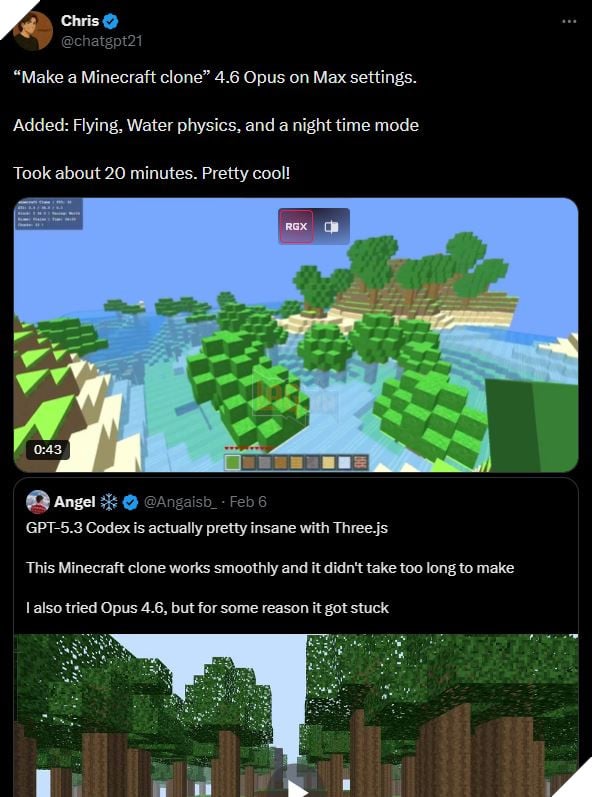
Task: Click the blue verified badge beside Chris
Action: [111, 21]
